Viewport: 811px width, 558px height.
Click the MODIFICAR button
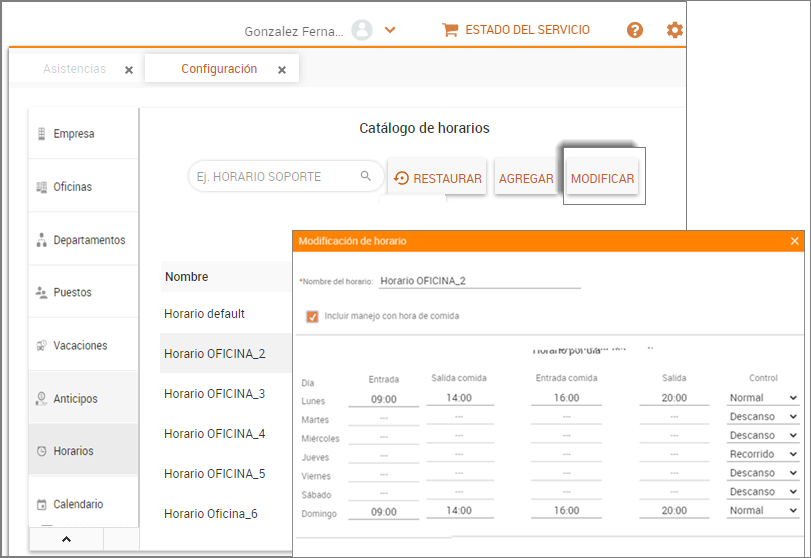[x=602, y=178]
